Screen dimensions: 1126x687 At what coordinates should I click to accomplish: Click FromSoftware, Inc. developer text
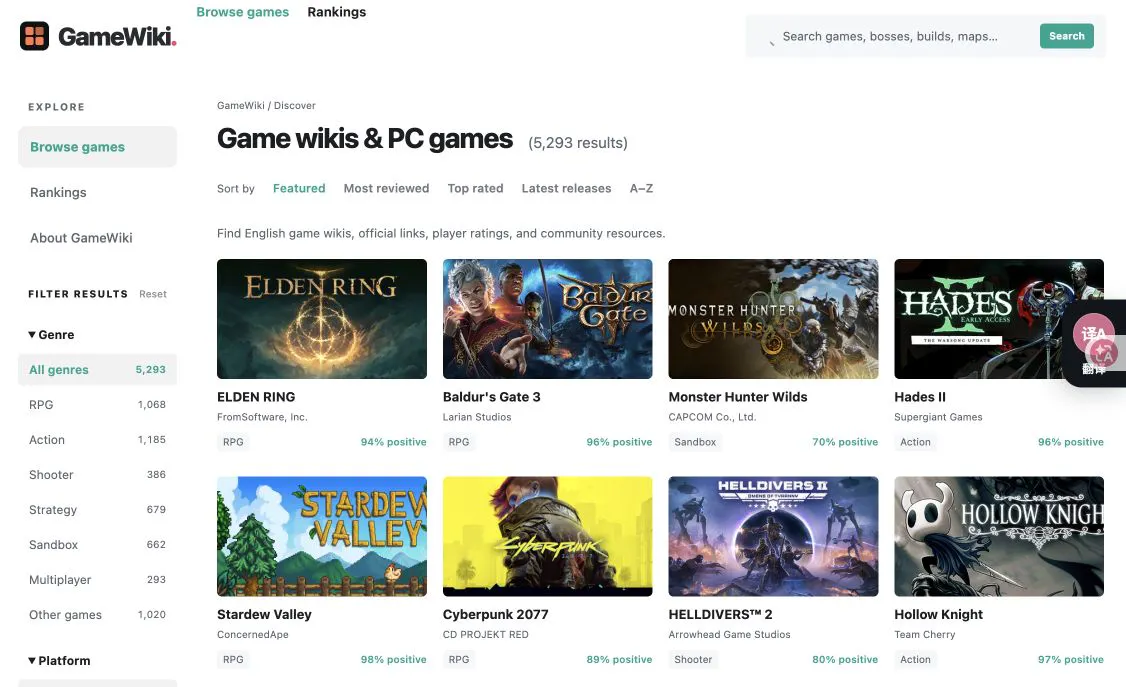point(262,417)
